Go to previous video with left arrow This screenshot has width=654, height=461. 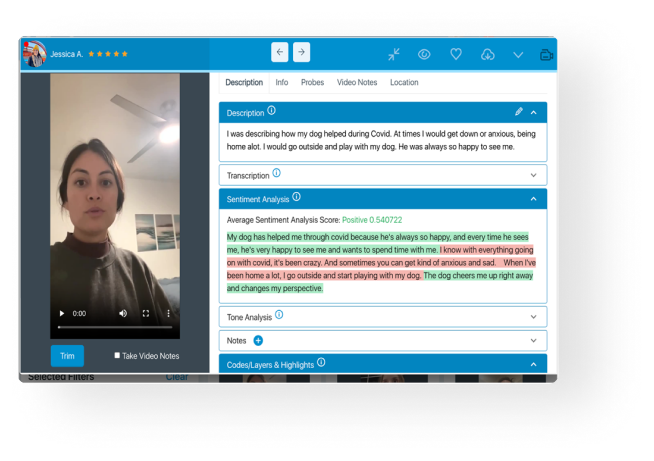tap(279, 52)
